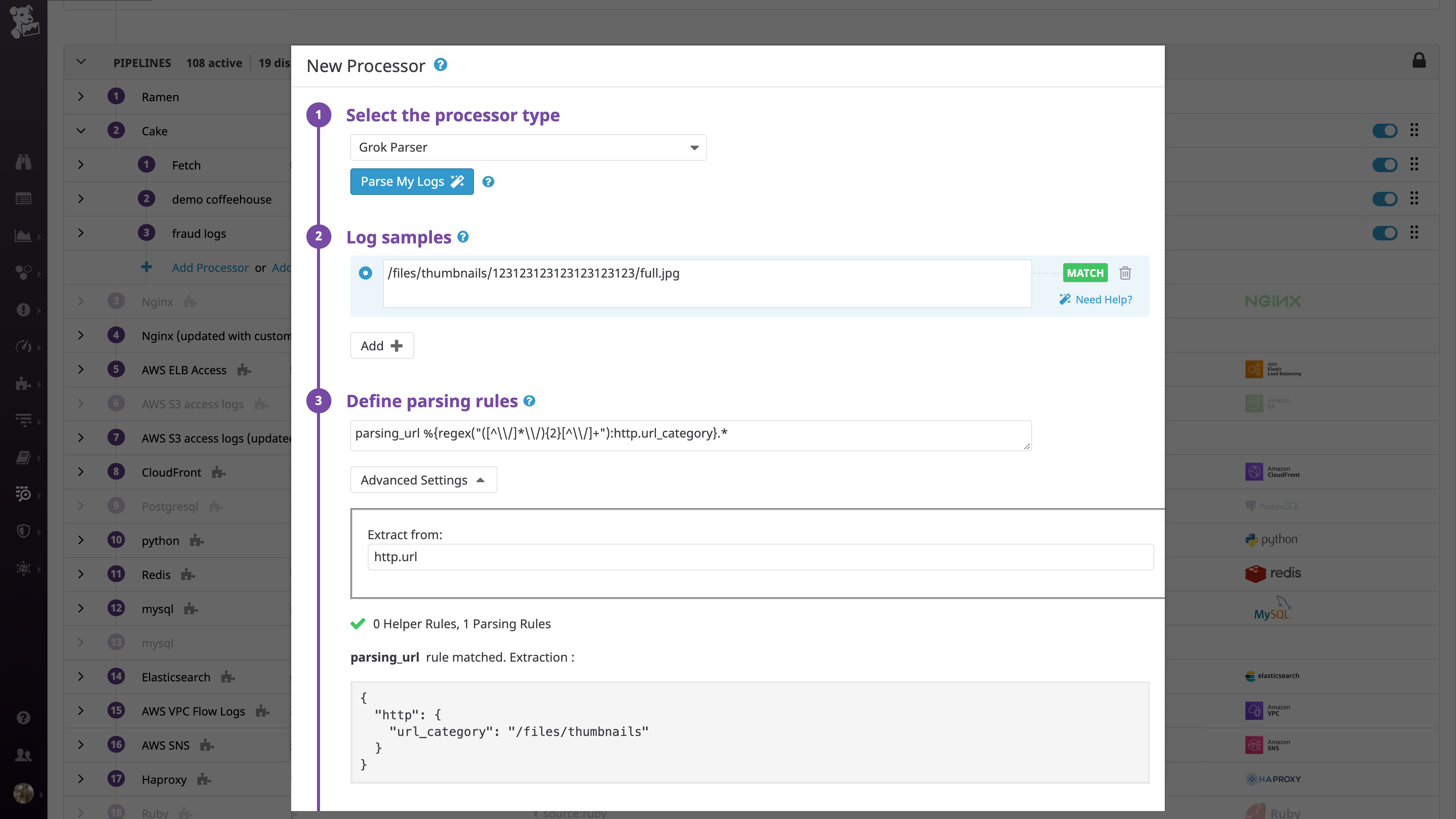
Task: Open the Security shield icon in sidebar
Action: click(x=24, y=532)
